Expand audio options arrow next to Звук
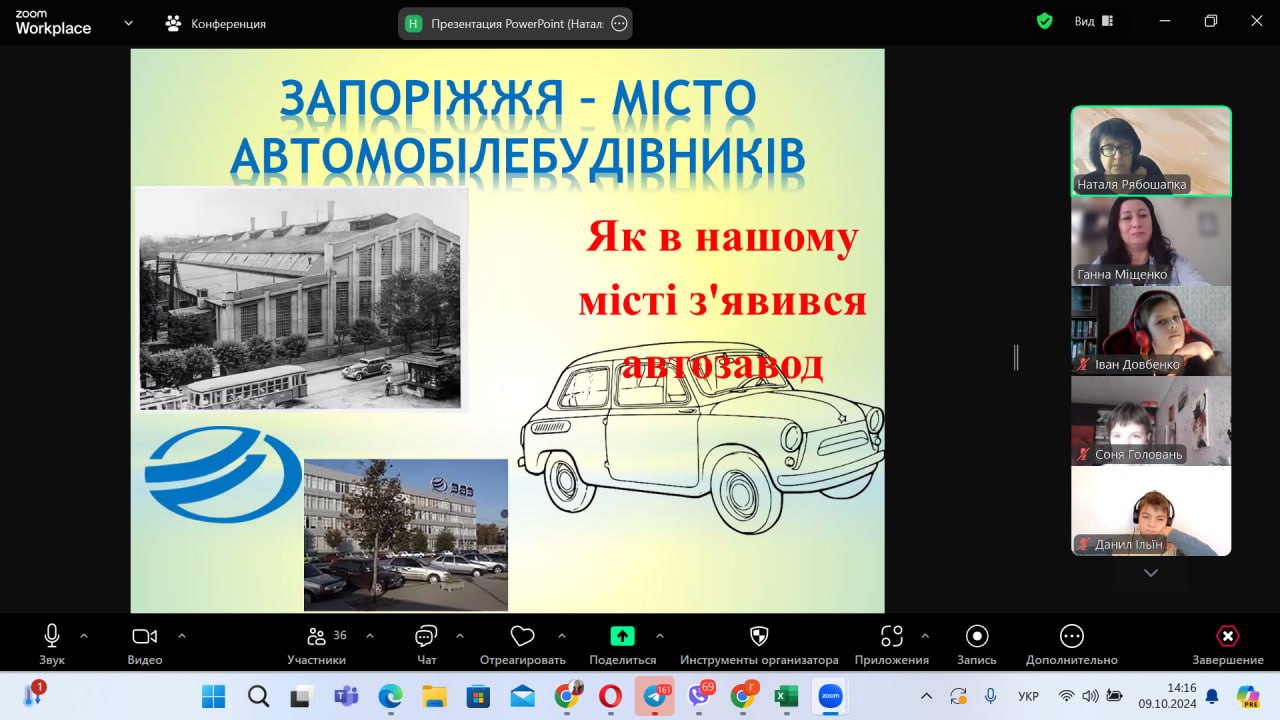This screenshot has height=720, width=1280. tap(84, 635)
